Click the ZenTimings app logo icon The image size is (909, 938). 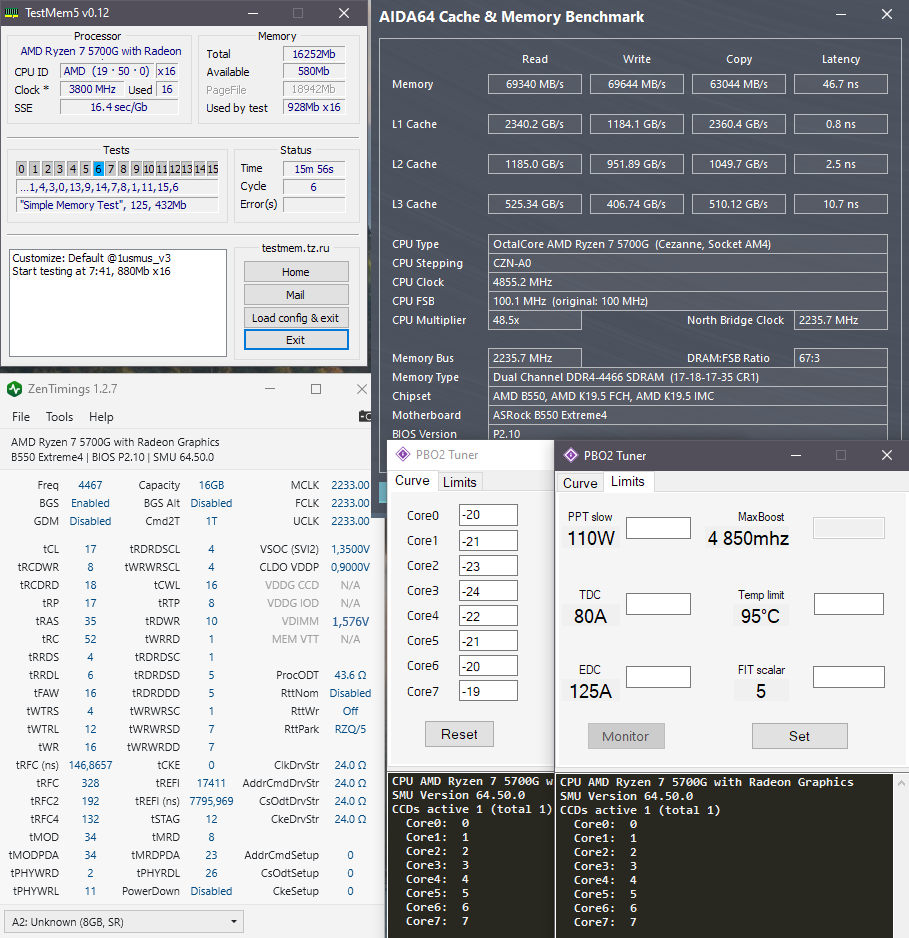point(14,389)
